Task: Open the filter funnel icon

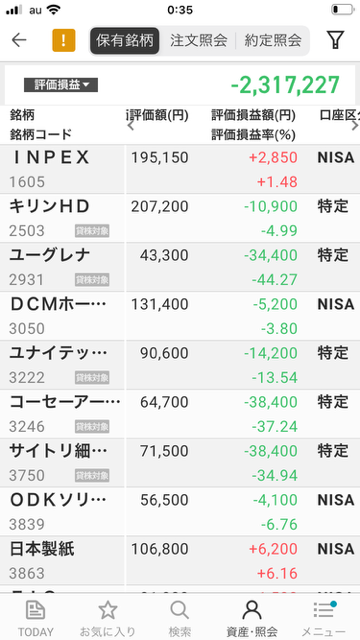Action: point(335,40)
